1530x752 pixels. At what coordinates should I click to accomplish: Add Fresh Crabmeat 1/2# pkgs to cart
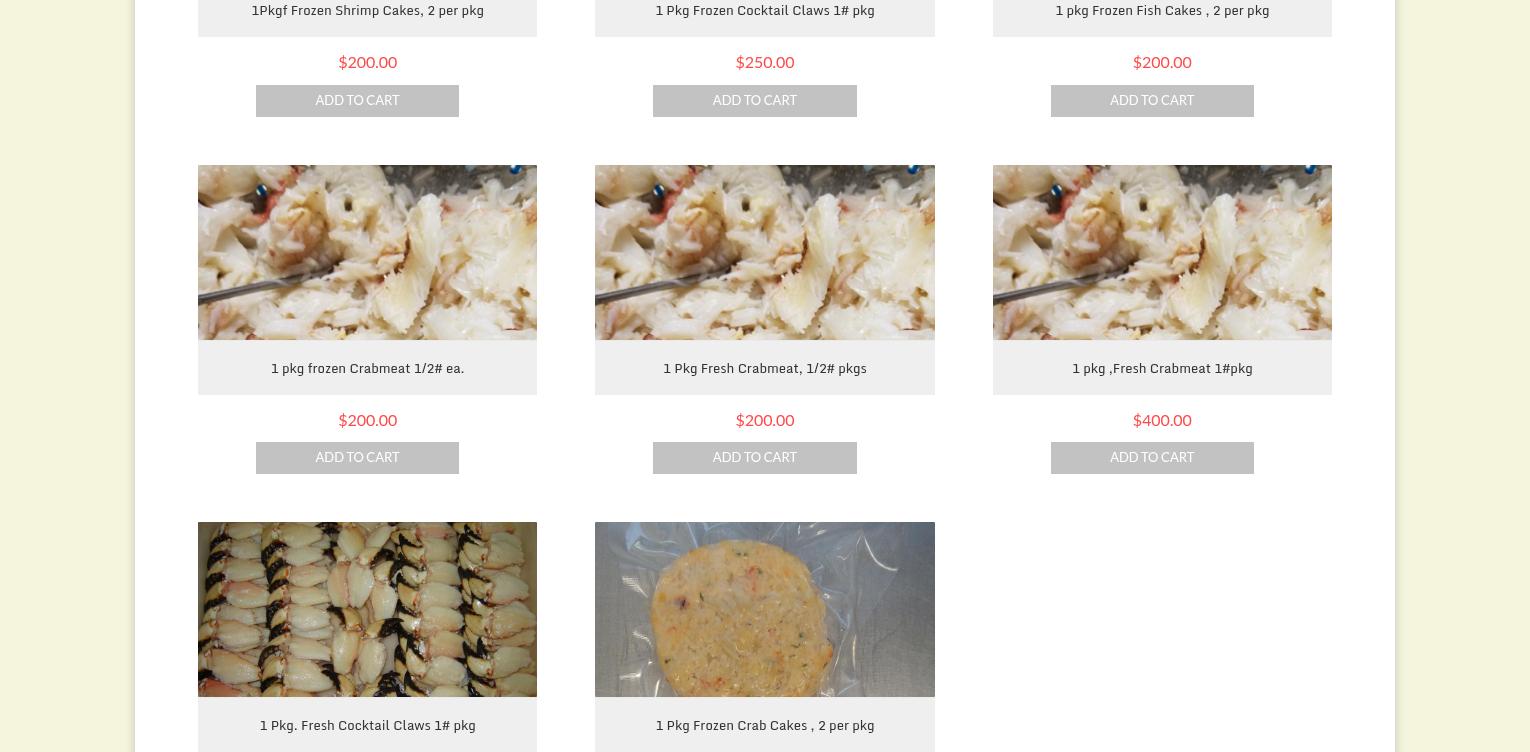point(754,458)
